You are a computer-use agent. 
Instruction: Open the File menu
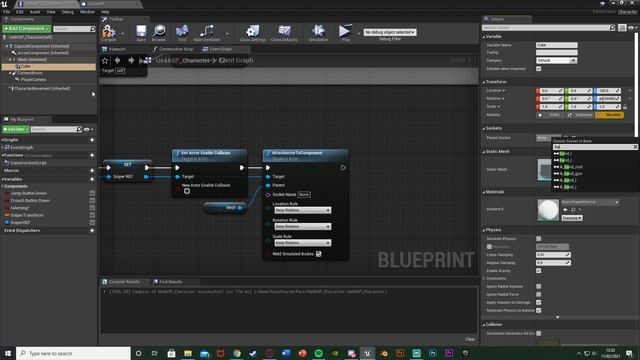click(x=7, y=12)
